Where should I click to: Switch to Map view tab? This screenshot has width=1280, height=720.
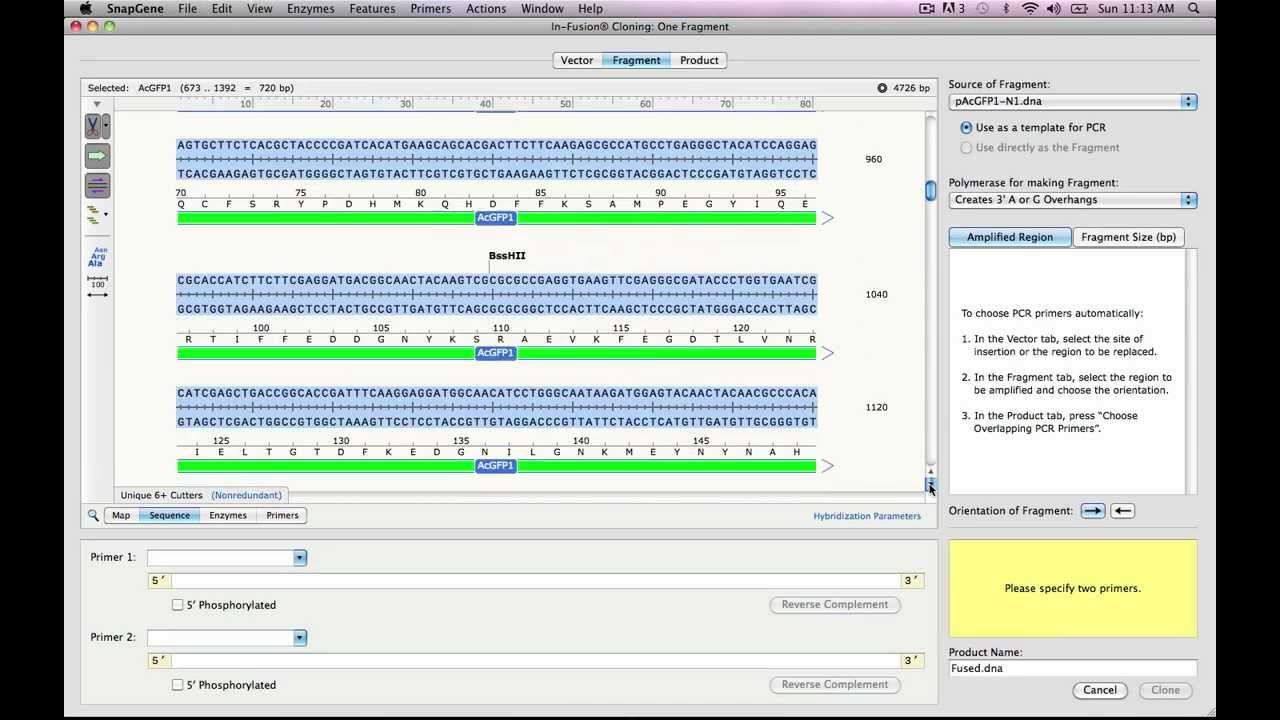[121, 515]
